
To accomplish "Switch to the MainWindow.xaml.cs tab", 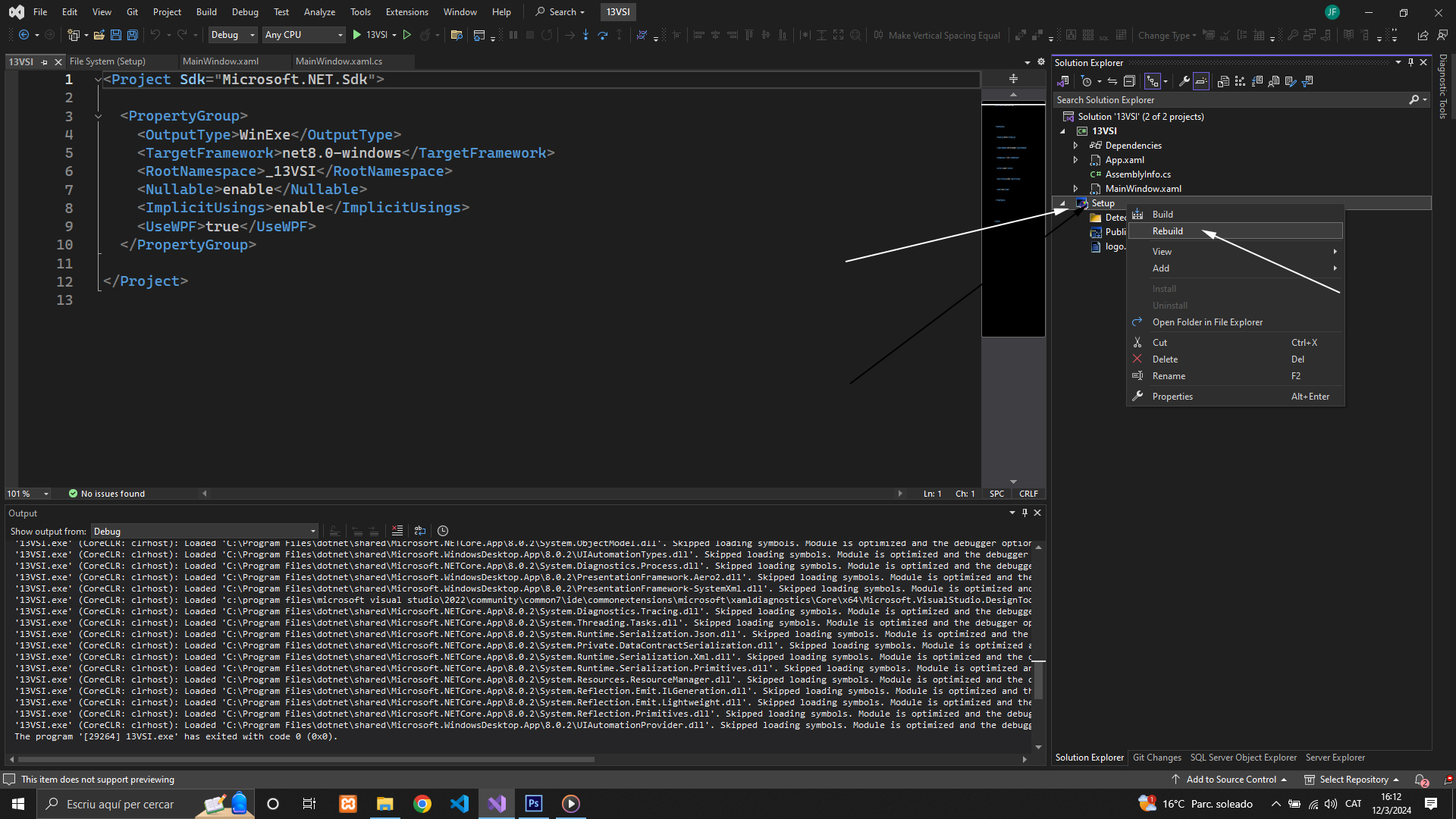I will (x=339, y=61).
